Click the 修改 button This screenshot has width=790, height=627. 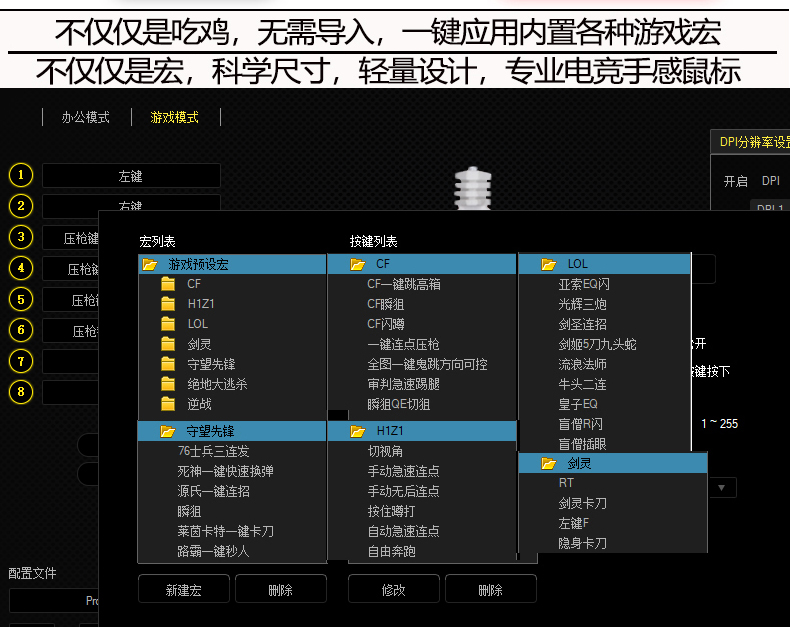pyautogui.click(x=393, y=589)
